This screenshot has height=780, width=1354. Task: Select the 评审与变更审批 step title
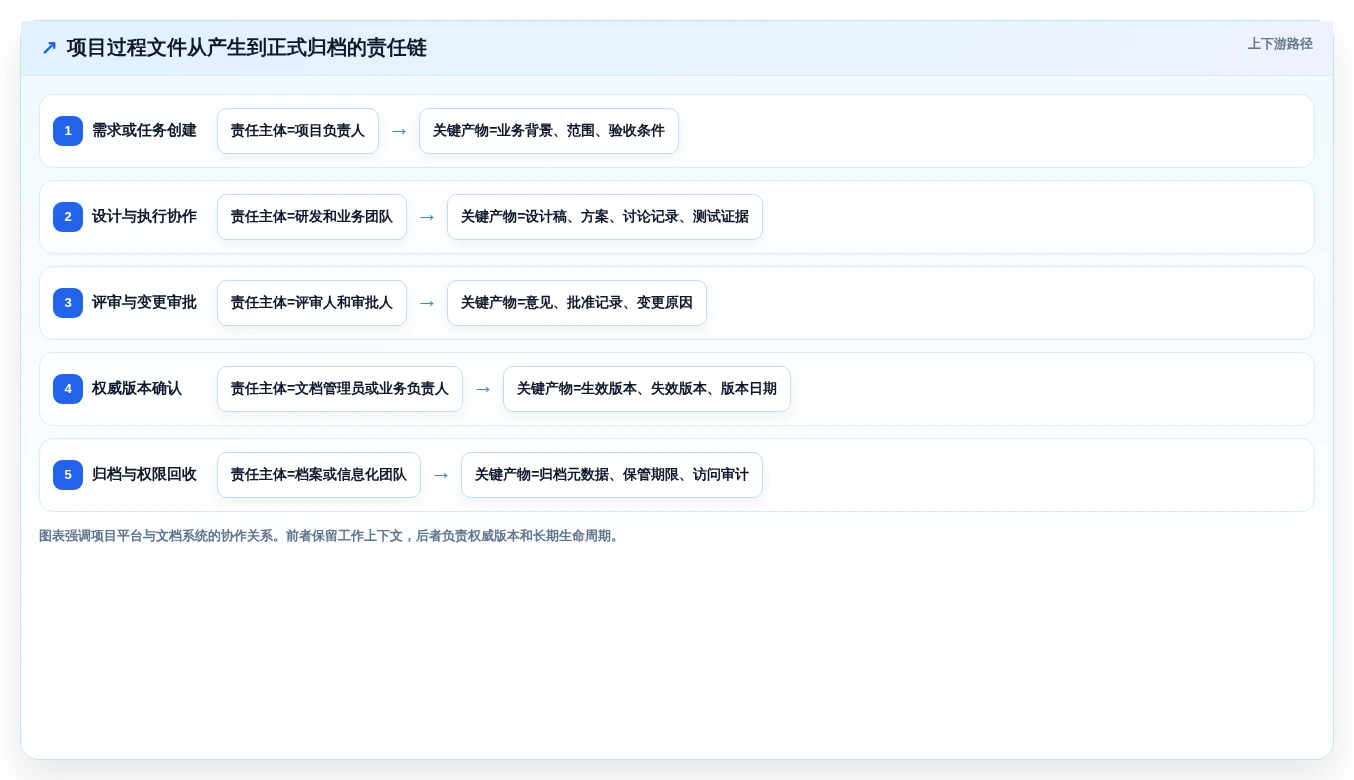(144, 303)
